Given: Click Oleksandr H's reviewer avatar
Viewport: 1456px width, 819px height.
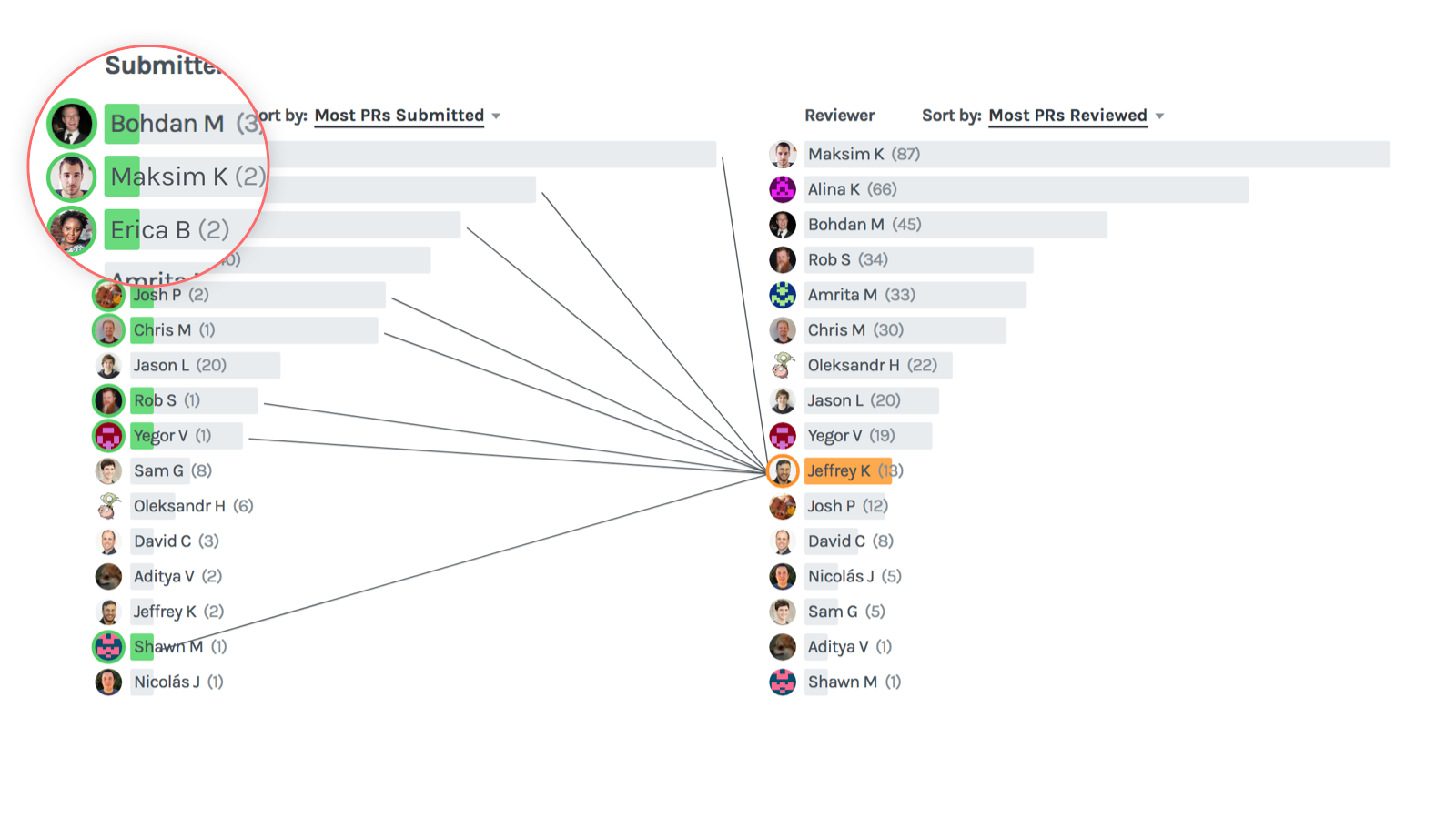Looking at the screenshot, I should (783, 365).
